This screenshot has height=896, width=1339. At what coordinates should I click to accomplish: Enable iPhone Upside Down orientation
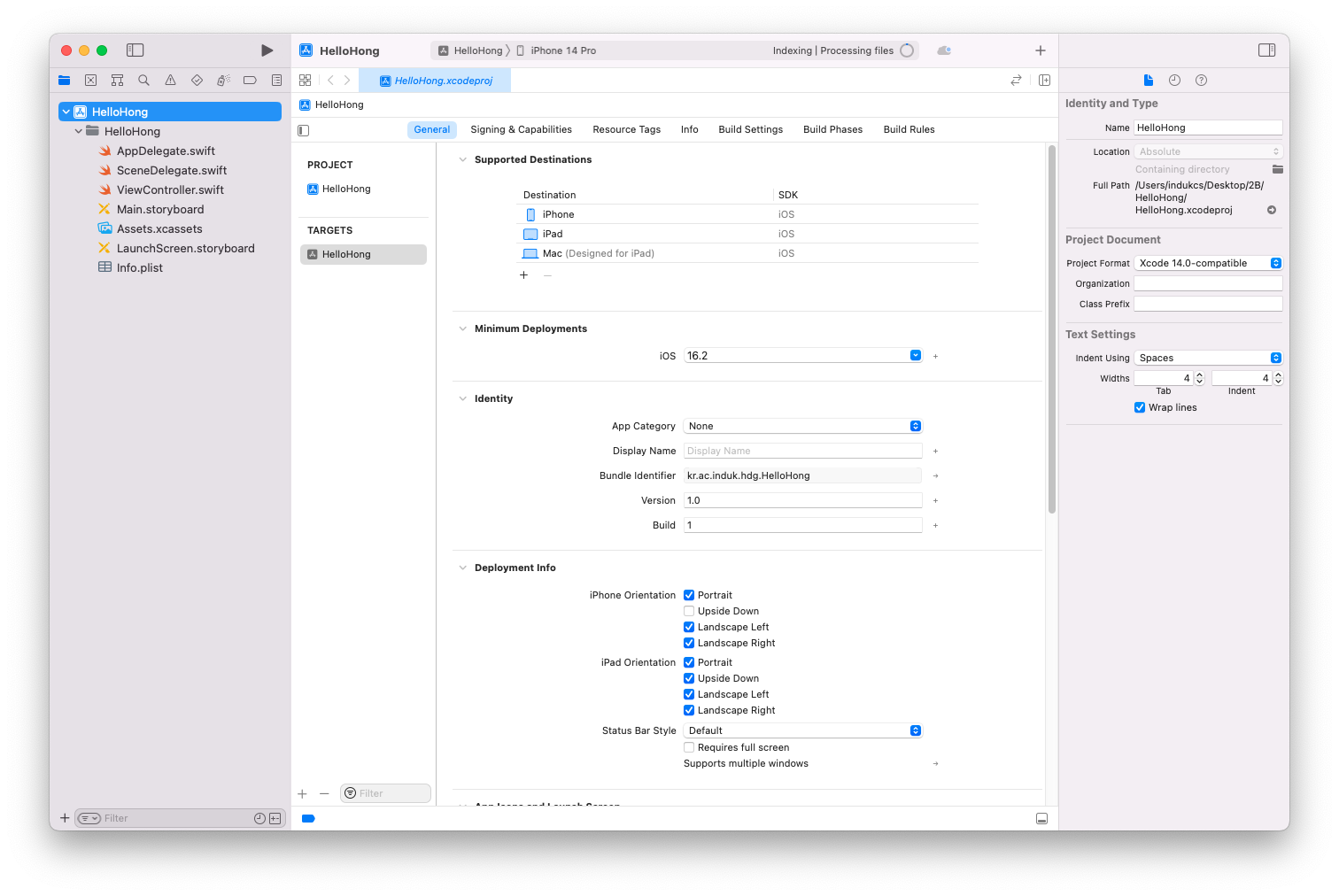(x=689, y=611)
